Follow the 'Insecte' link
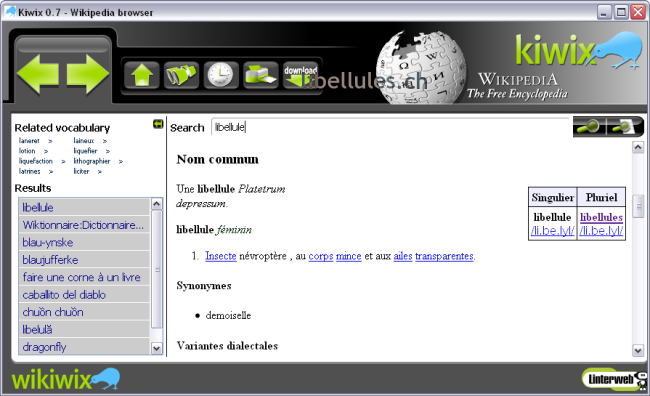650x396 pixels. coord(221,256)
